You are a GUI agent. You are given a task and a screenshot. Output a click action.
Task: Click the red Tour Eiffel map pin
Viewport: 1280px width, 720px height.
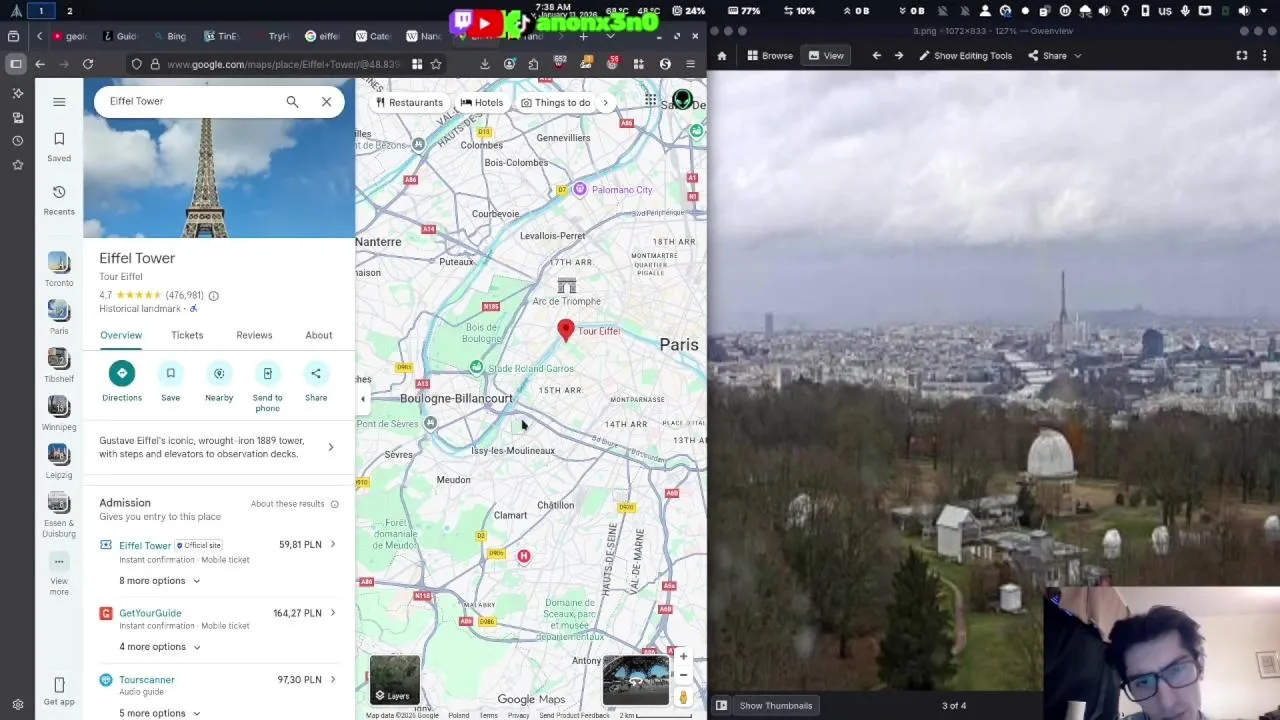[565, 331]
